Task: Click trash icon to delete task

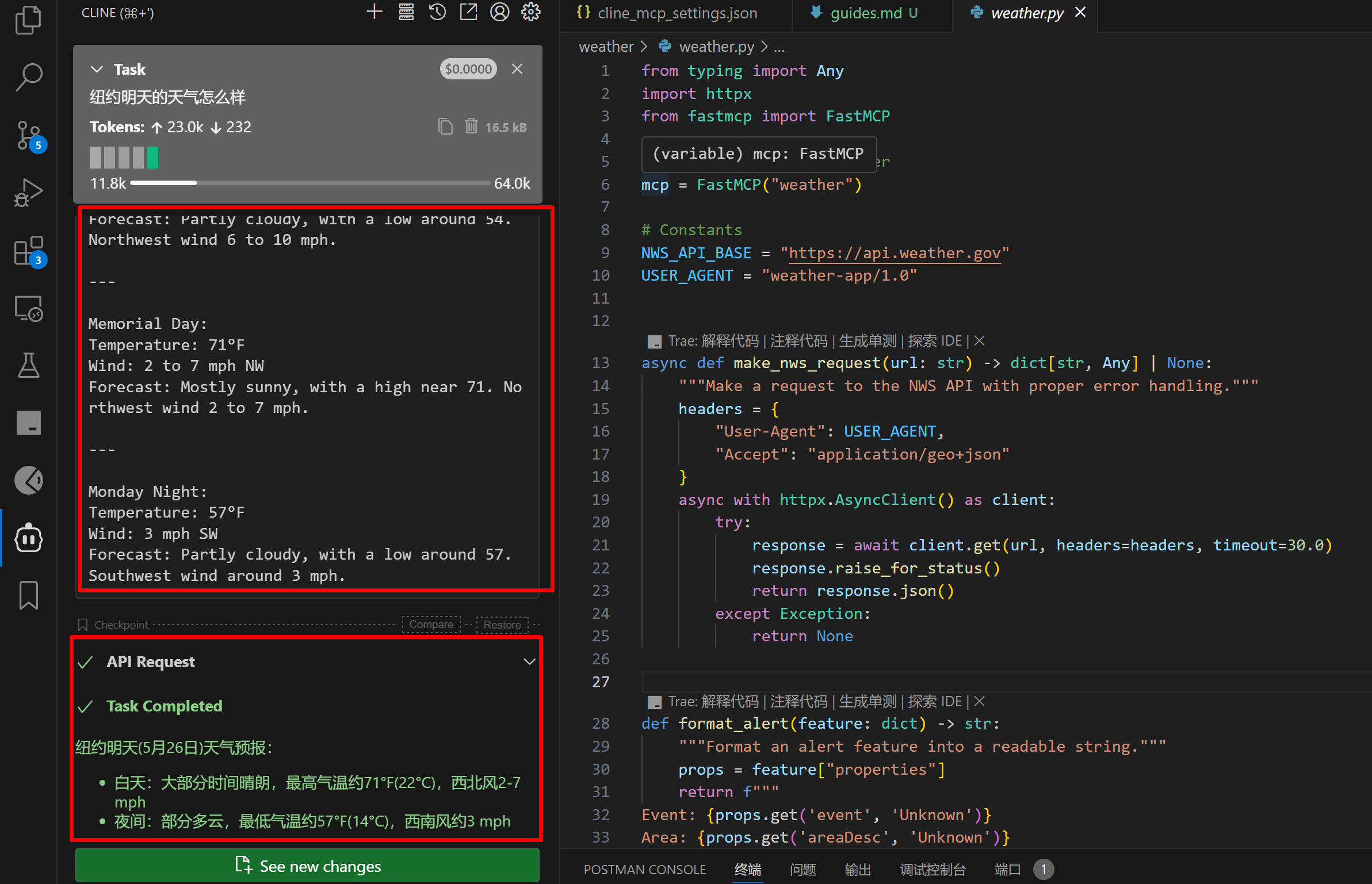Action: 471,127
